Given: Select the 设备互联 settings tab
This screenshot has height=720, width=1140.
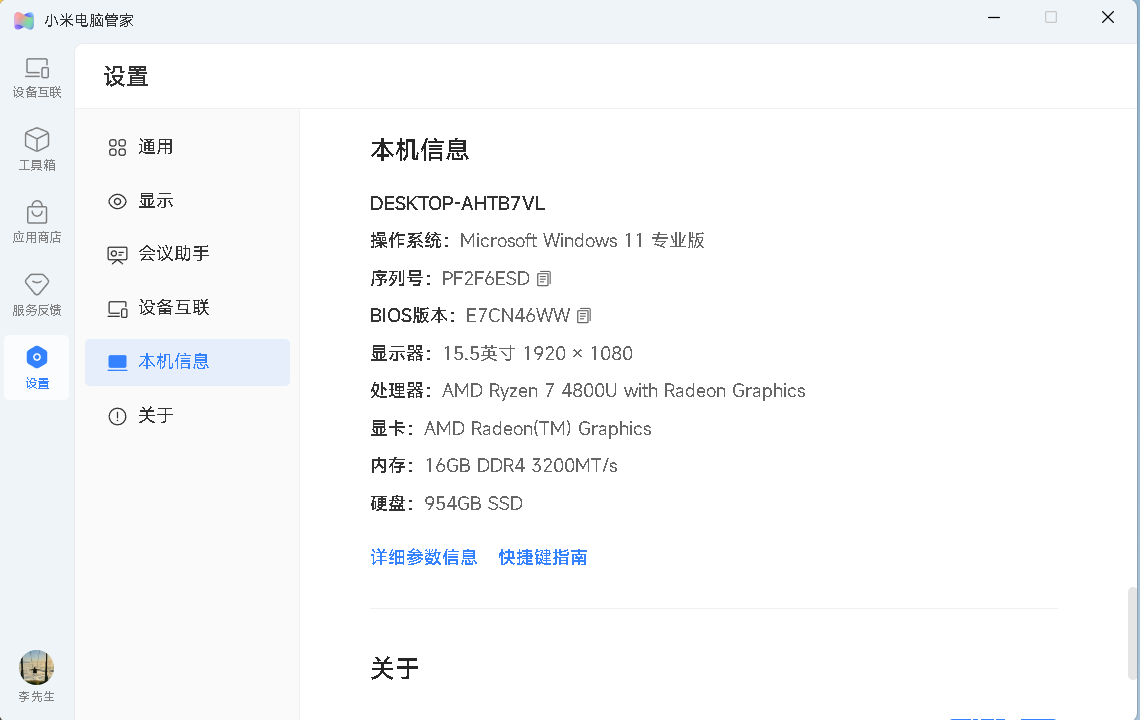Looking at the screenshot, I should [188, 308].
